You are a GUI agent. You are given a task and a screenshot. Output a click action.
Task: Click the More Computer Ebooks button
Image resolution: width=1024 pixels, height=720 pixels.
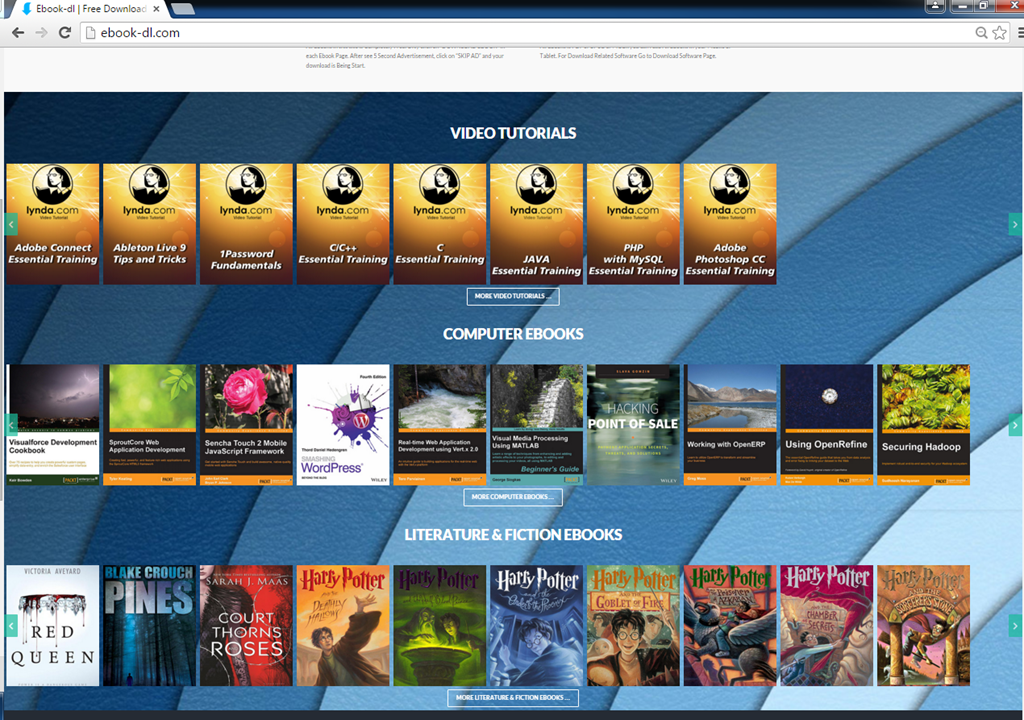click(x=513, y=497)
